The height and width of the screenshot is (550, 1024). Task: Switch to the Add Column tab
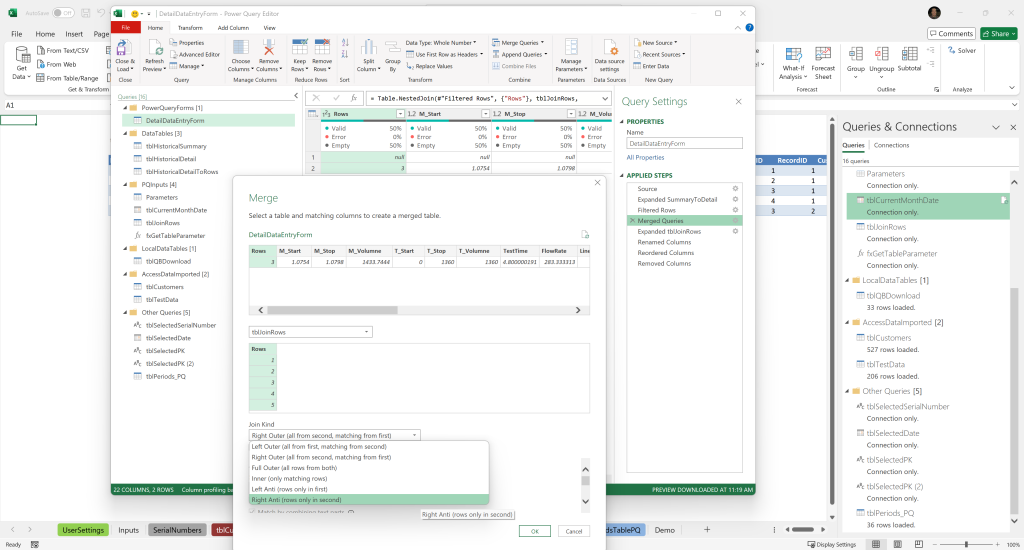(233, 28)
